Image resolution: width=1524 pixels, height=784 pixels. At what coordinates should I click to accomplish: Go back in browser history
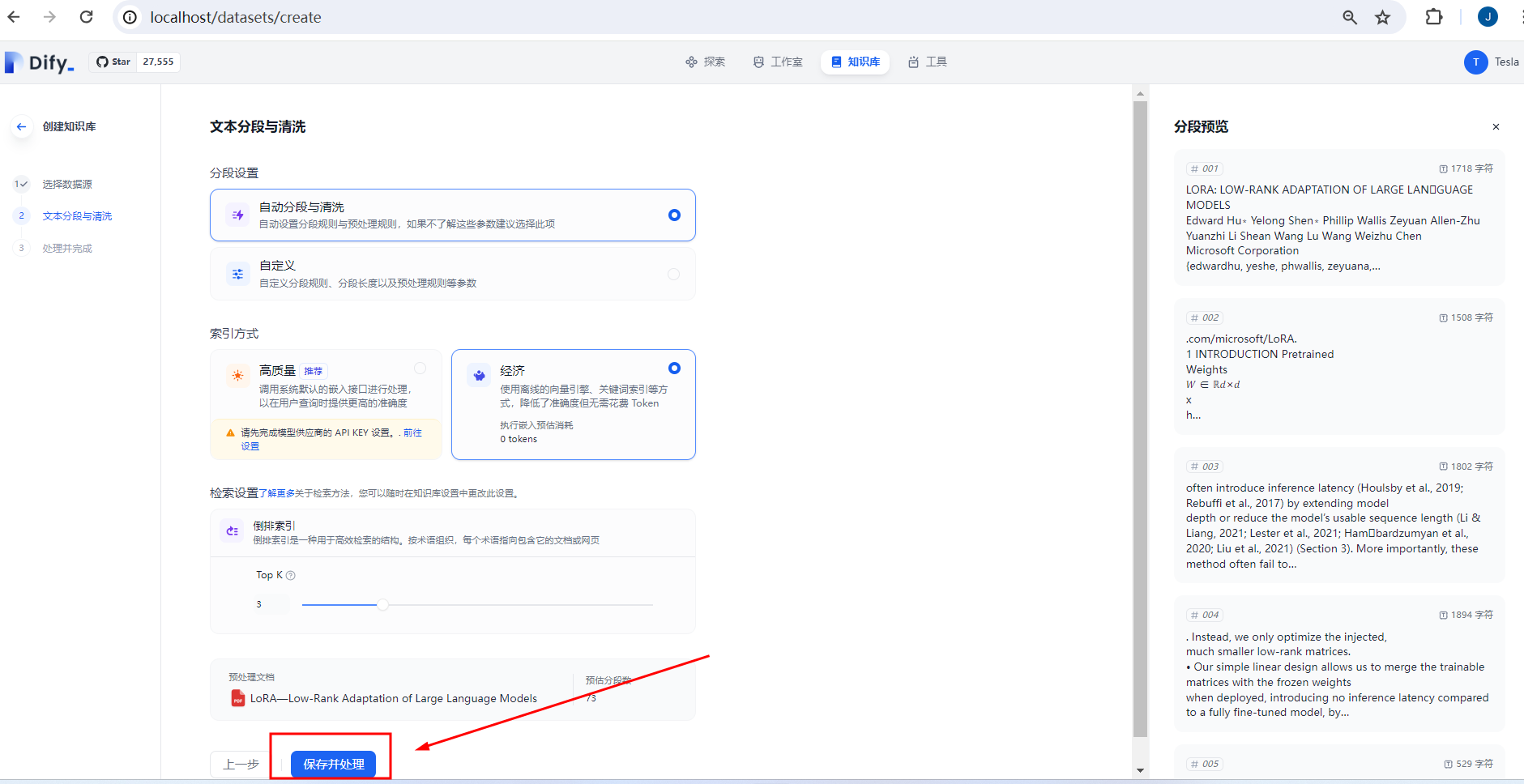[x=14, y=17]
